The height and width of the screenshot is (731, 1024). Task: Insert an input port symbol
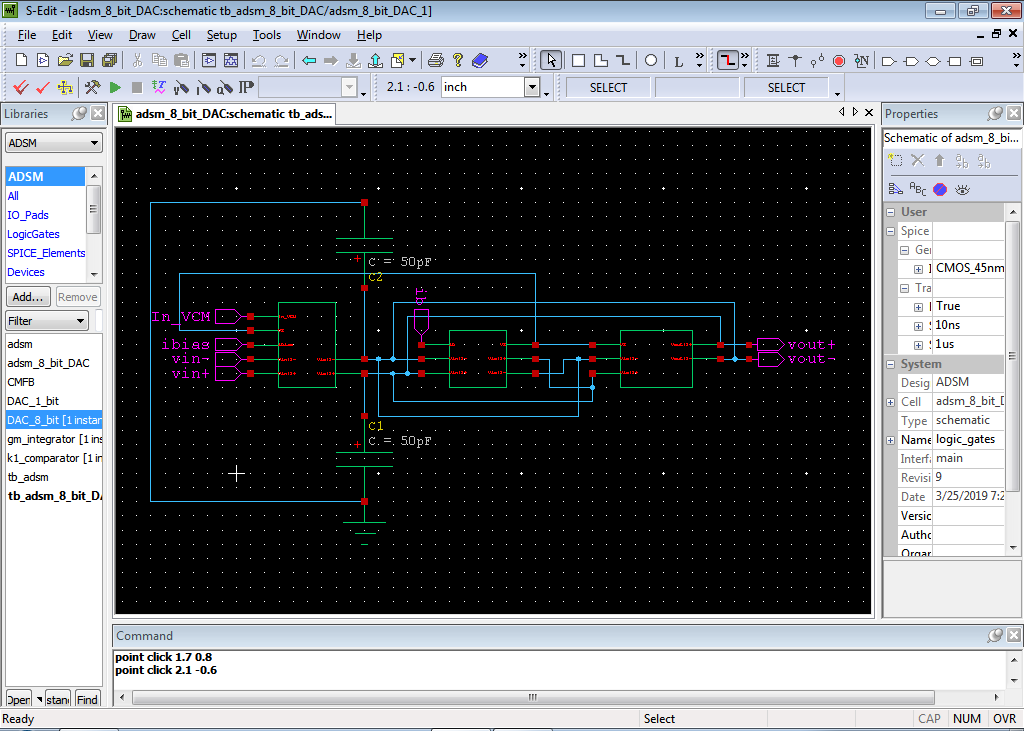(888, 61)
